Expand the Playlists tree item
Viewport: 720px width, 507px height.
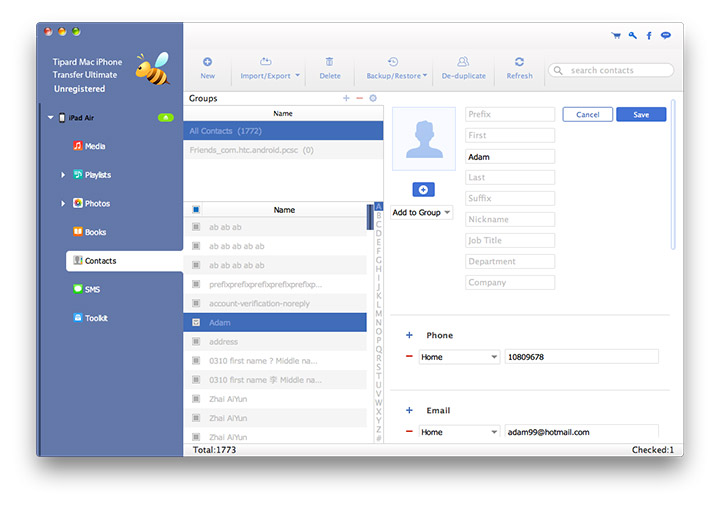click(63, 175)
